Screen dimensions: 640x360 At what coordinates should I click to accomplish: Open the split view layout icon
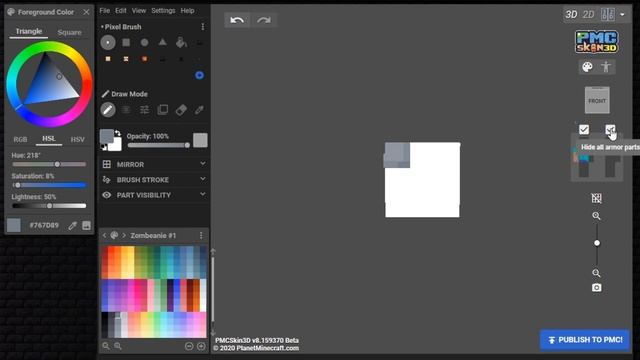tap(607, 15)
